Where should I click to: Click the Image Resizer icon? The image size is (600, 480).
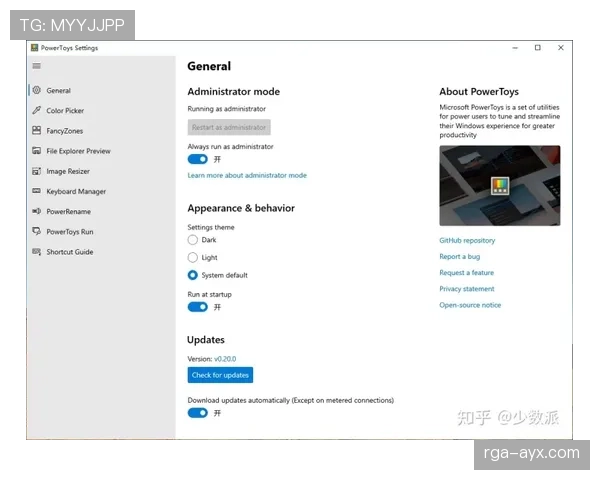coord(37,171)
